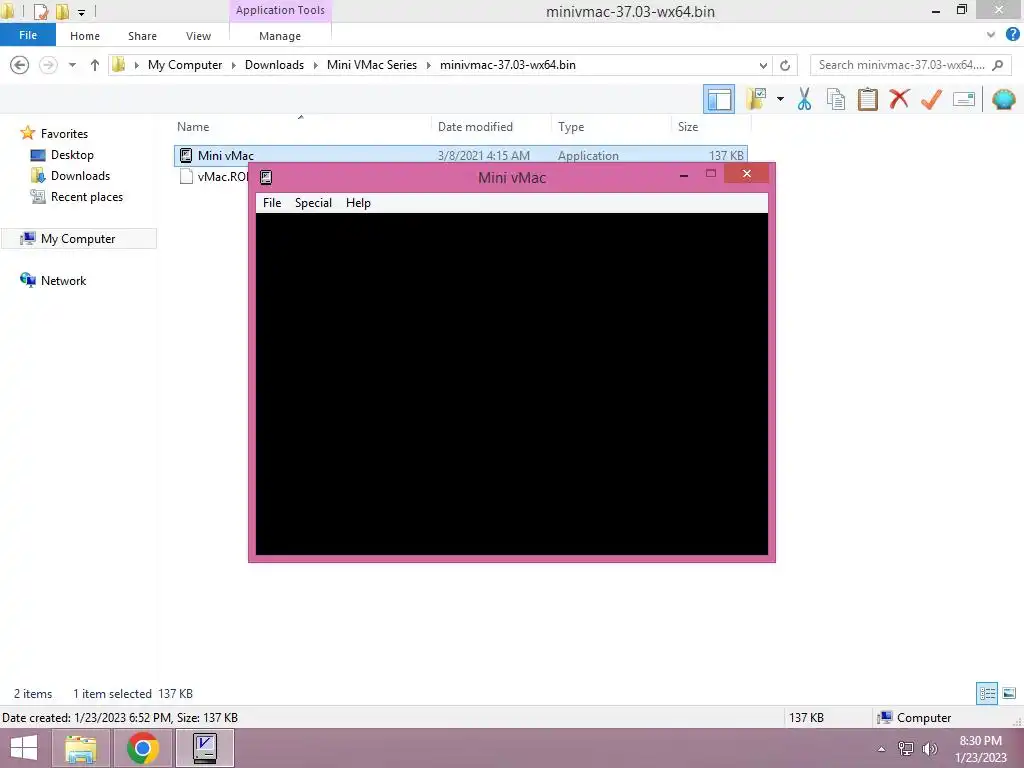The width and height of the screenshot is (1024, 768).
Task: Click minivmac-37.03-wx64.bin breadcrumb
Action: 507,65
